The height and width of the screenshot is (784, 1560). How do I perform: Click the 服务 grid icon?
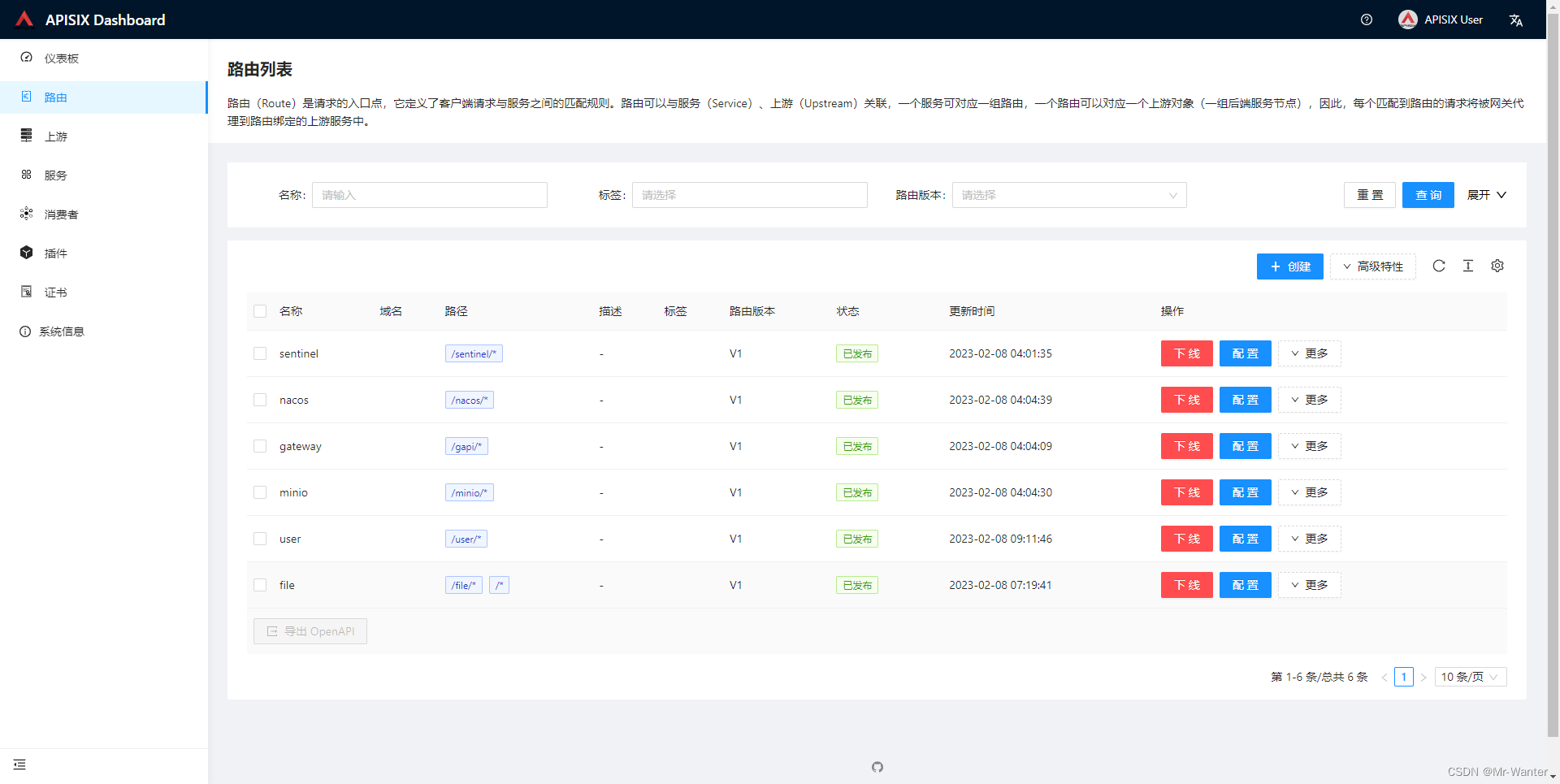[x=26, y=175]
